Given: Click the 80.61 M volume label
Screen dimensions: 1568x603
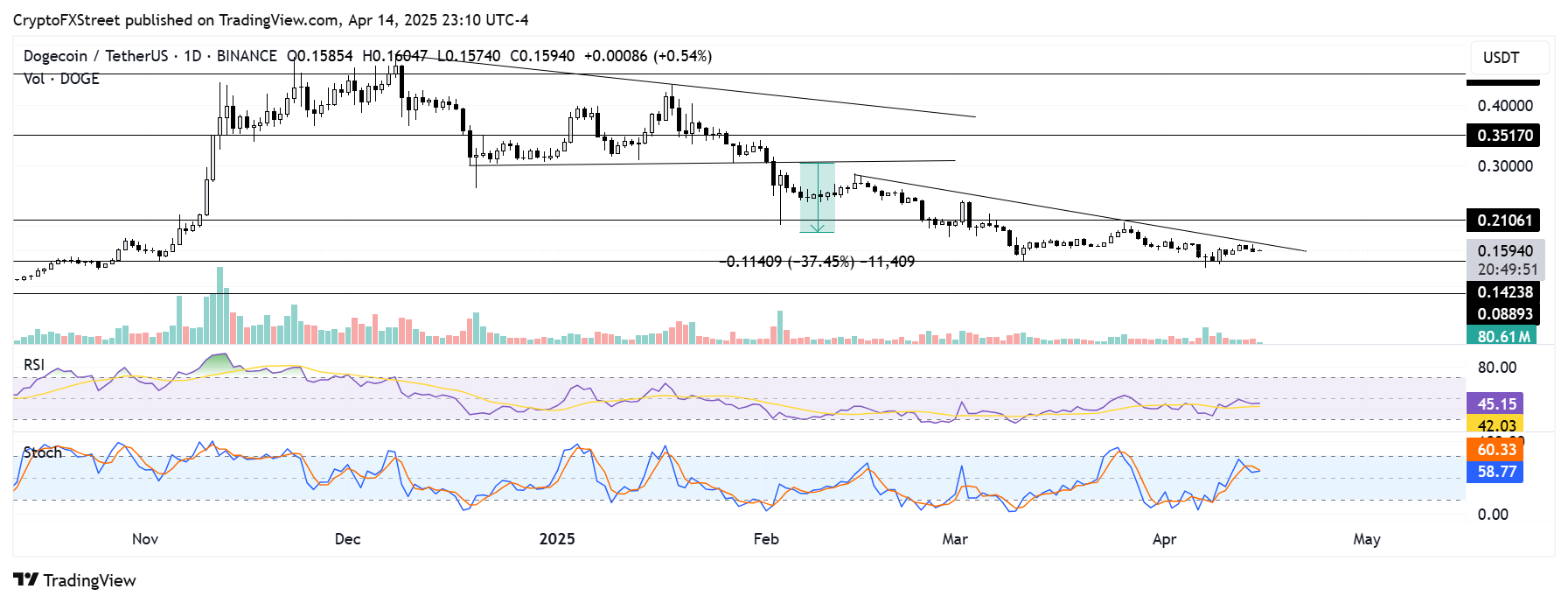Looking at the screenshot, I should 1502,336.
